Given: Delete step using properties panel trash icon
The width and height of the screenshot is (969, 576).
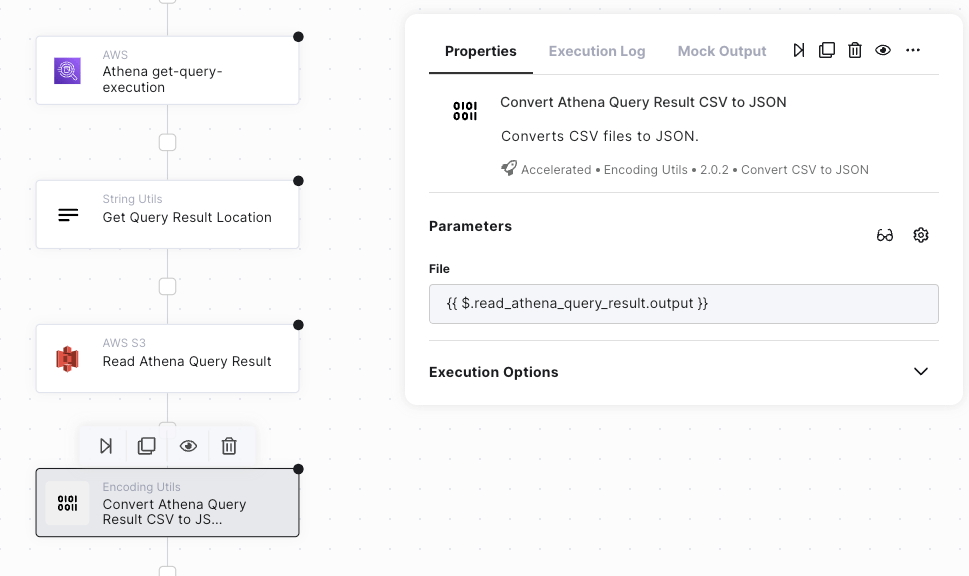Looking at the screenshot, I should [855, 51].
